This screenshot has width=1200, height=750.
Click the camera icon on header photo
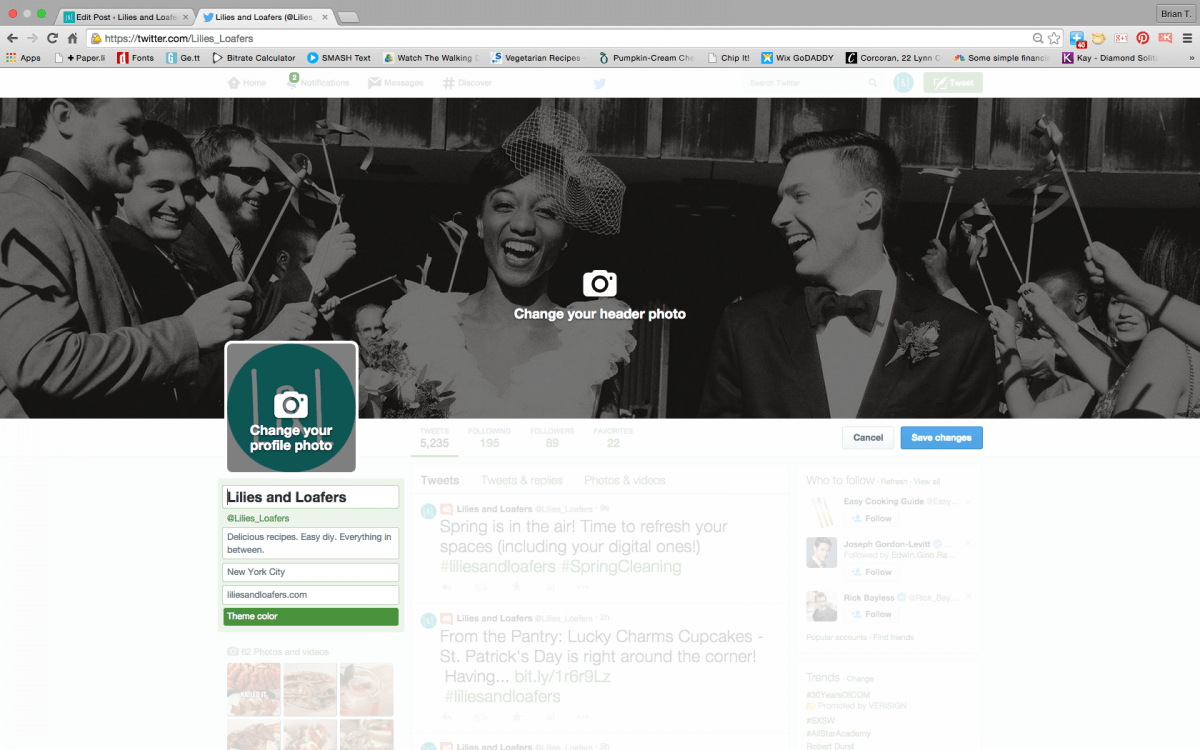600,283
